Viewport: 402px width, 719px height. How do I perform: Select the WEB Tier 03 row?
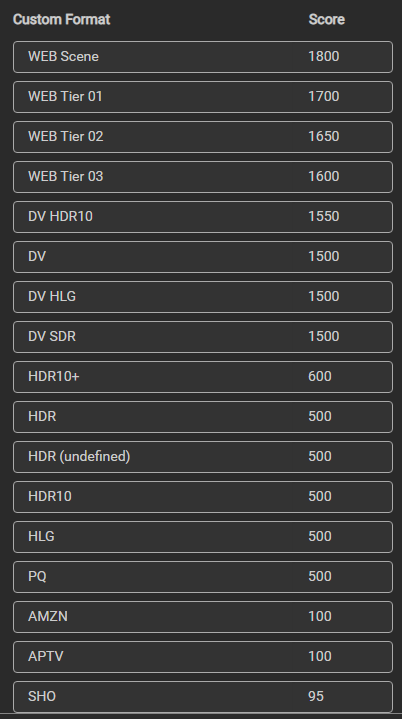(203, 177)
